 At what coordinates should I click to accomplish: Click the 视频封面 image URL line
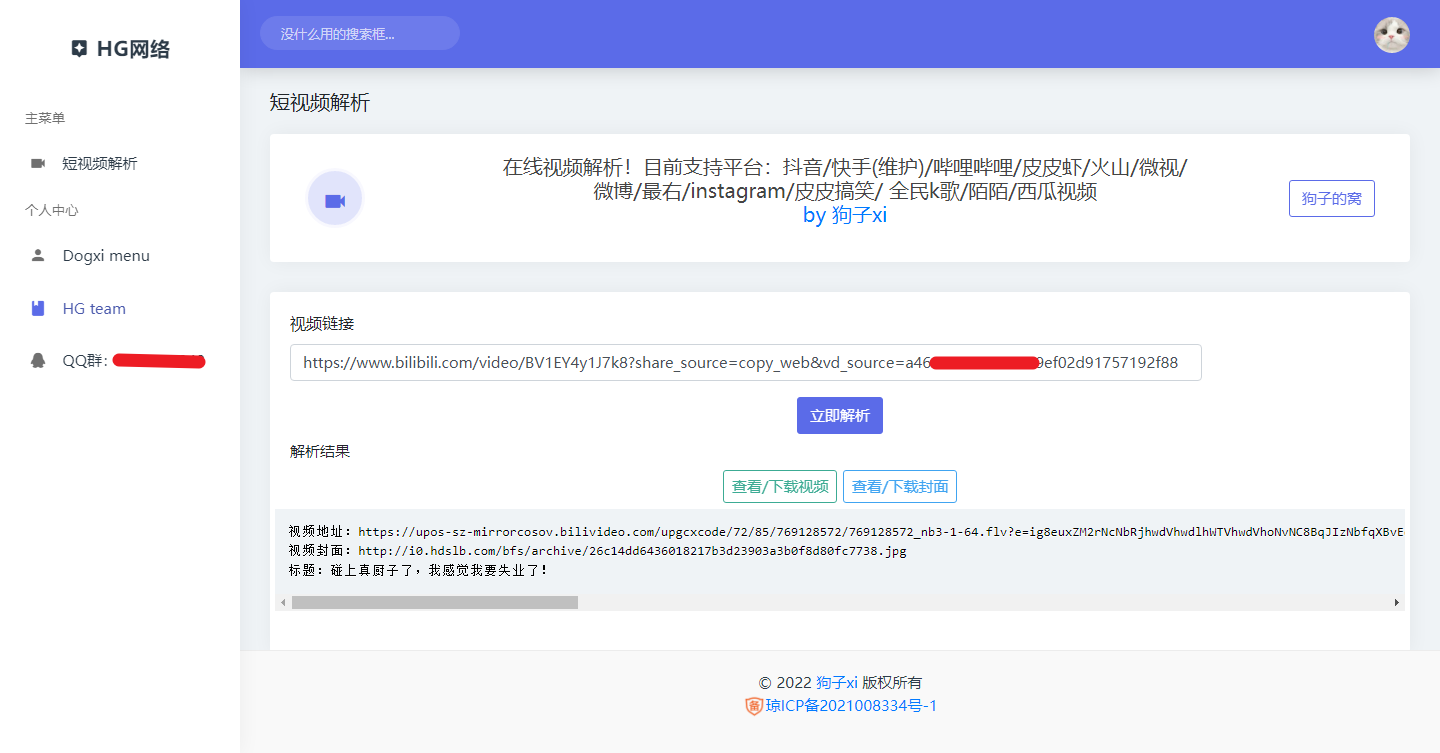tap(597, 551)
